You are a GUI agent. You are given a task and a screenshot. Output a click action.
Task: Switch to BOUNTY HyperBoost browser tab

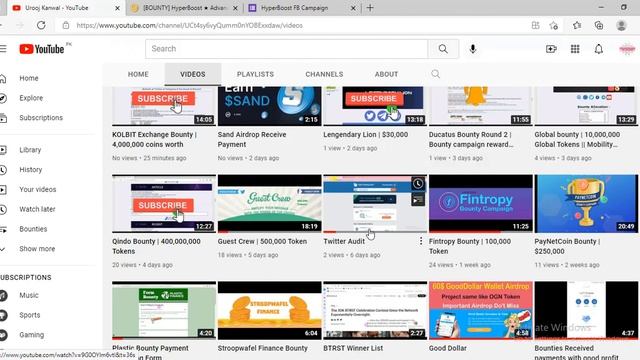(x=184, y=8)
